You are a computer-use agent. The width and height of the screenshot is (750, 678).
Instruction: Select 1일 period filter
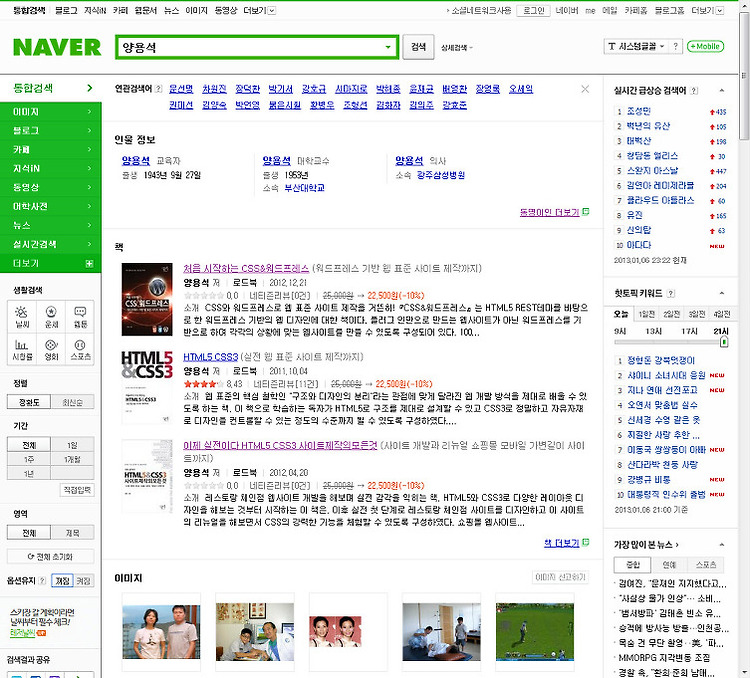72,445
